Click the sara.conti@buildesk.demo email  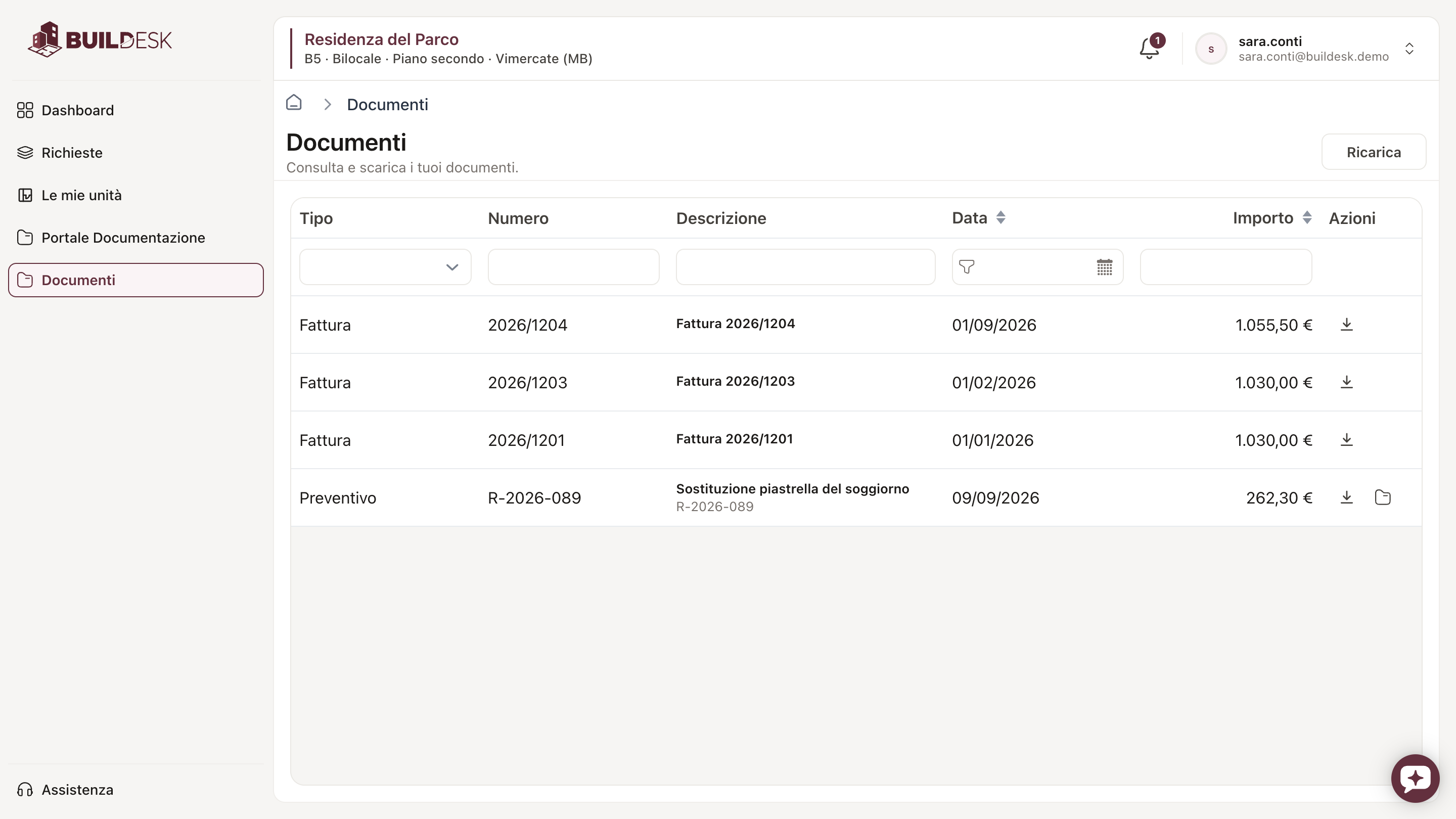tap(1313, 57)
